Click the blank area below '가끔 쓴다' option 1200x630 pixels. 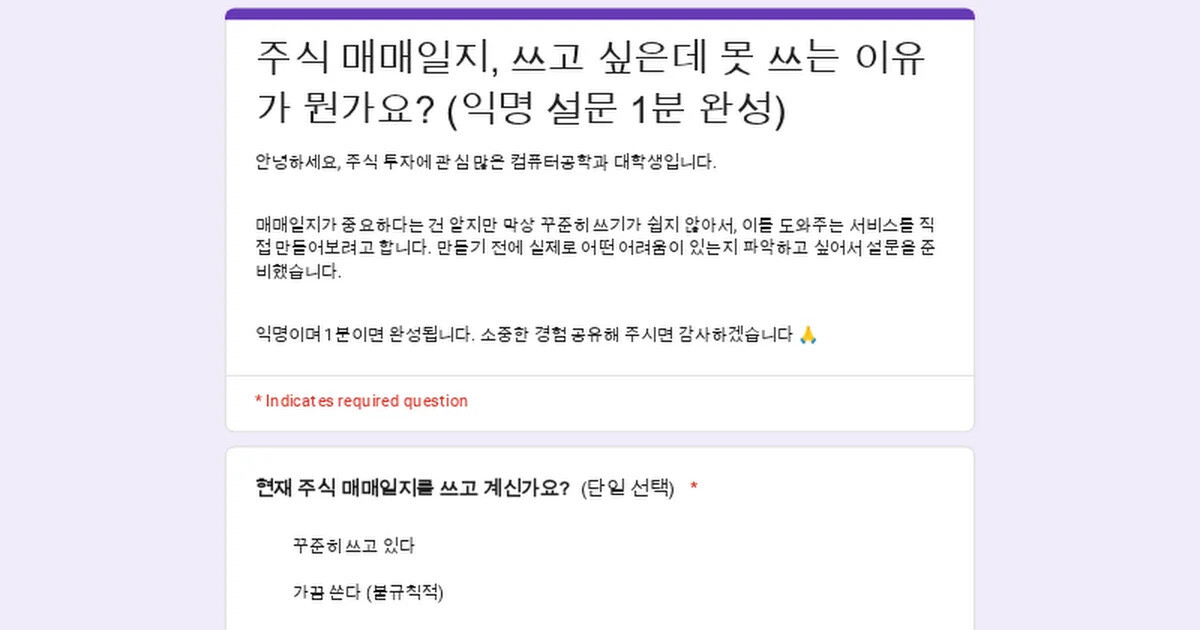tap(600, 618)
